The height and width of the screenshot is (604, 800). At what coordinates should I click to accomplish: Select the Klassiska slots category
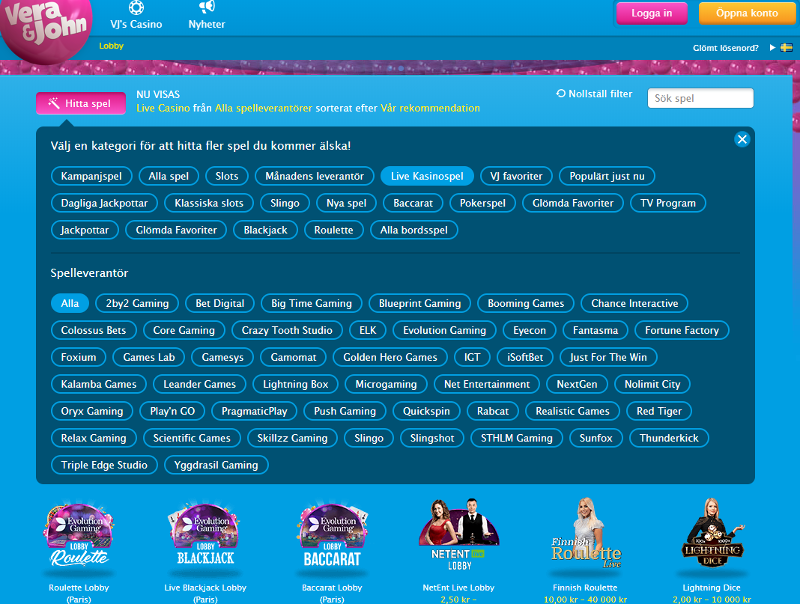click(209, 203)
